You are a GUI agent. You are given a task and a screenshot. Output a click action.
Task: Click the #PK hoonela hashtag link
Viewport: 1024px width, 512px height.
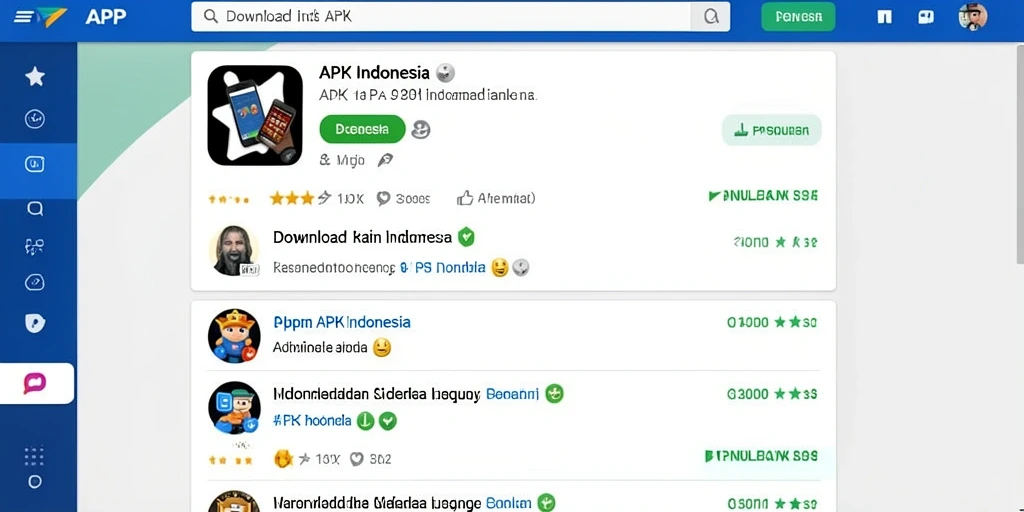[312, 421]
